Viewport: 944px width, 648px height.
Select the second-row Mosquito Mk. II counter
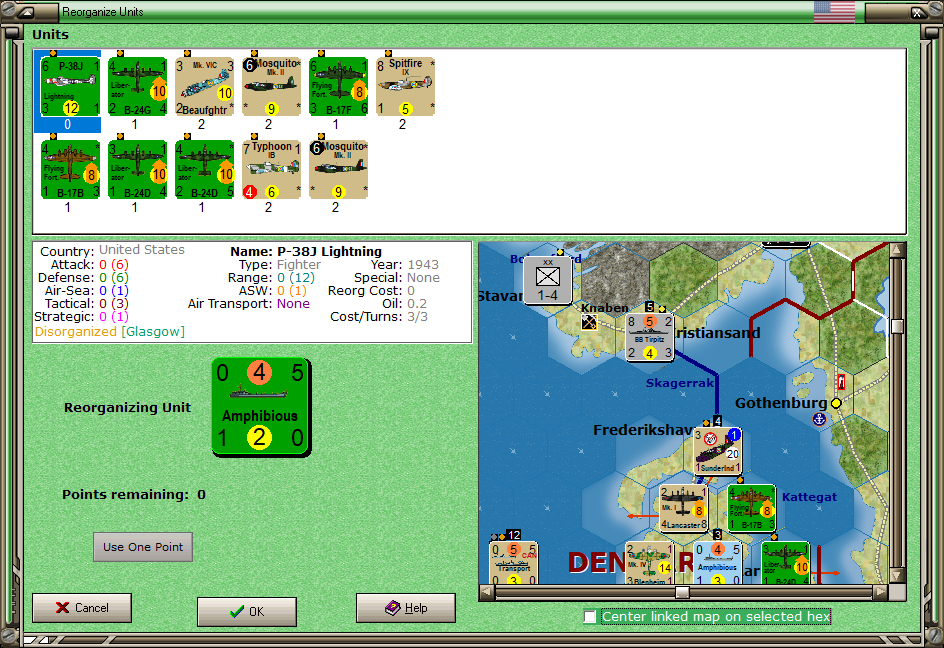tap(338, 169)
